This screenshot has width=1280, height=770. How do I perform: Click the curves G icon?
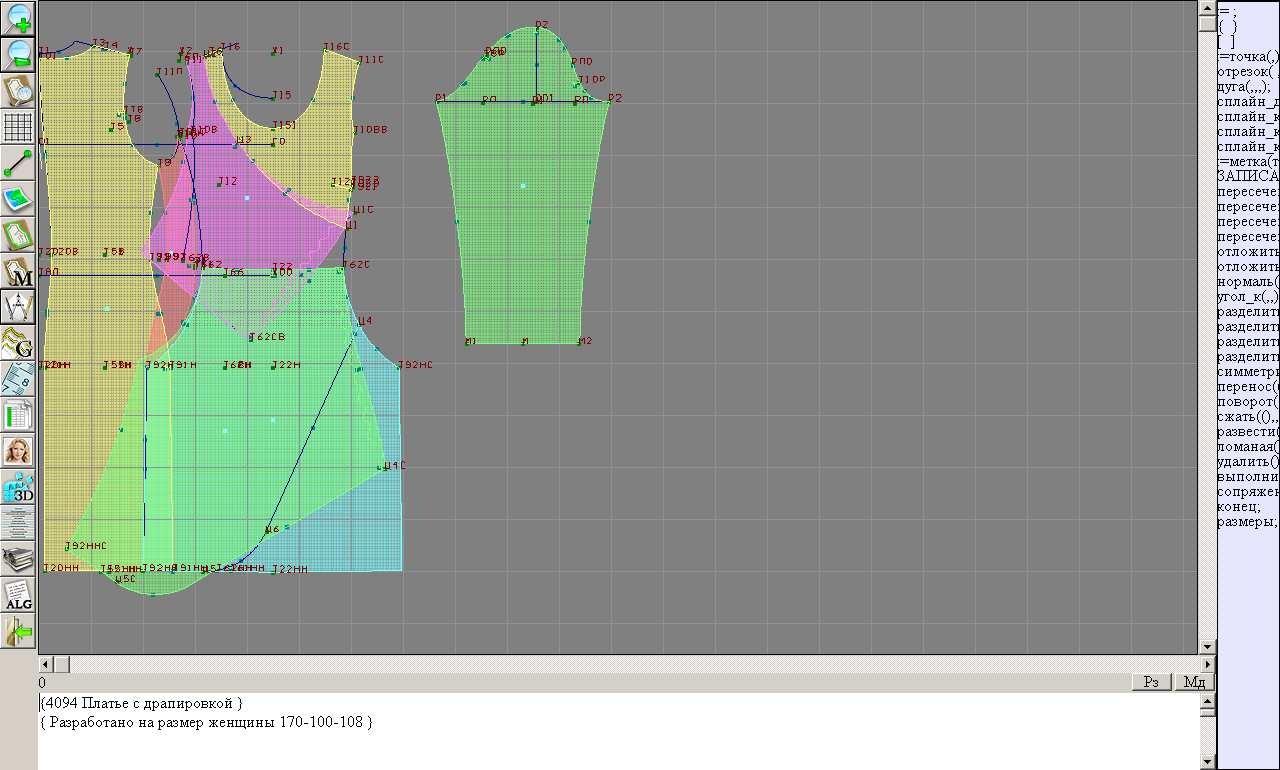19,343
